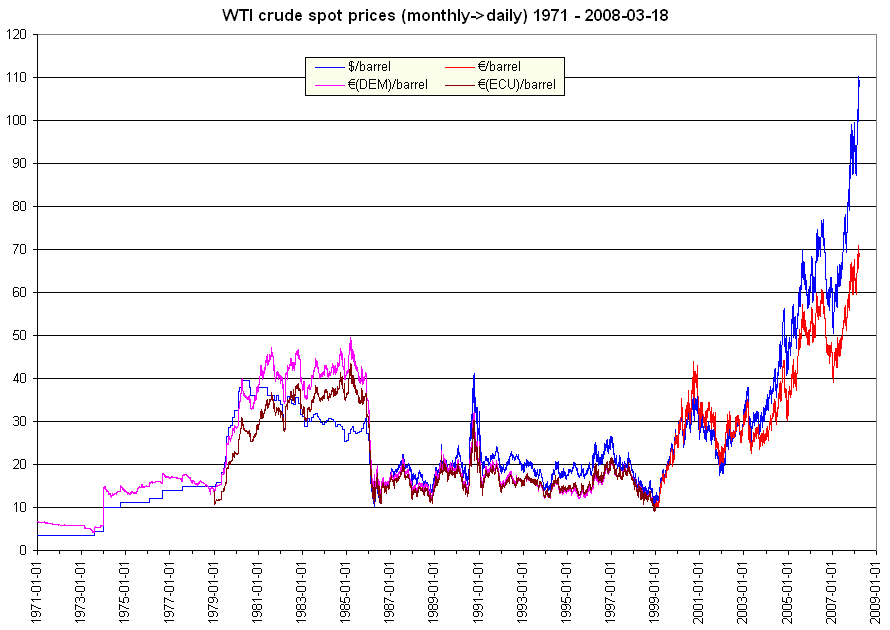Click the red line sample in the legend
The width and height of the screenshot is (890, 630).
(459, 68)
